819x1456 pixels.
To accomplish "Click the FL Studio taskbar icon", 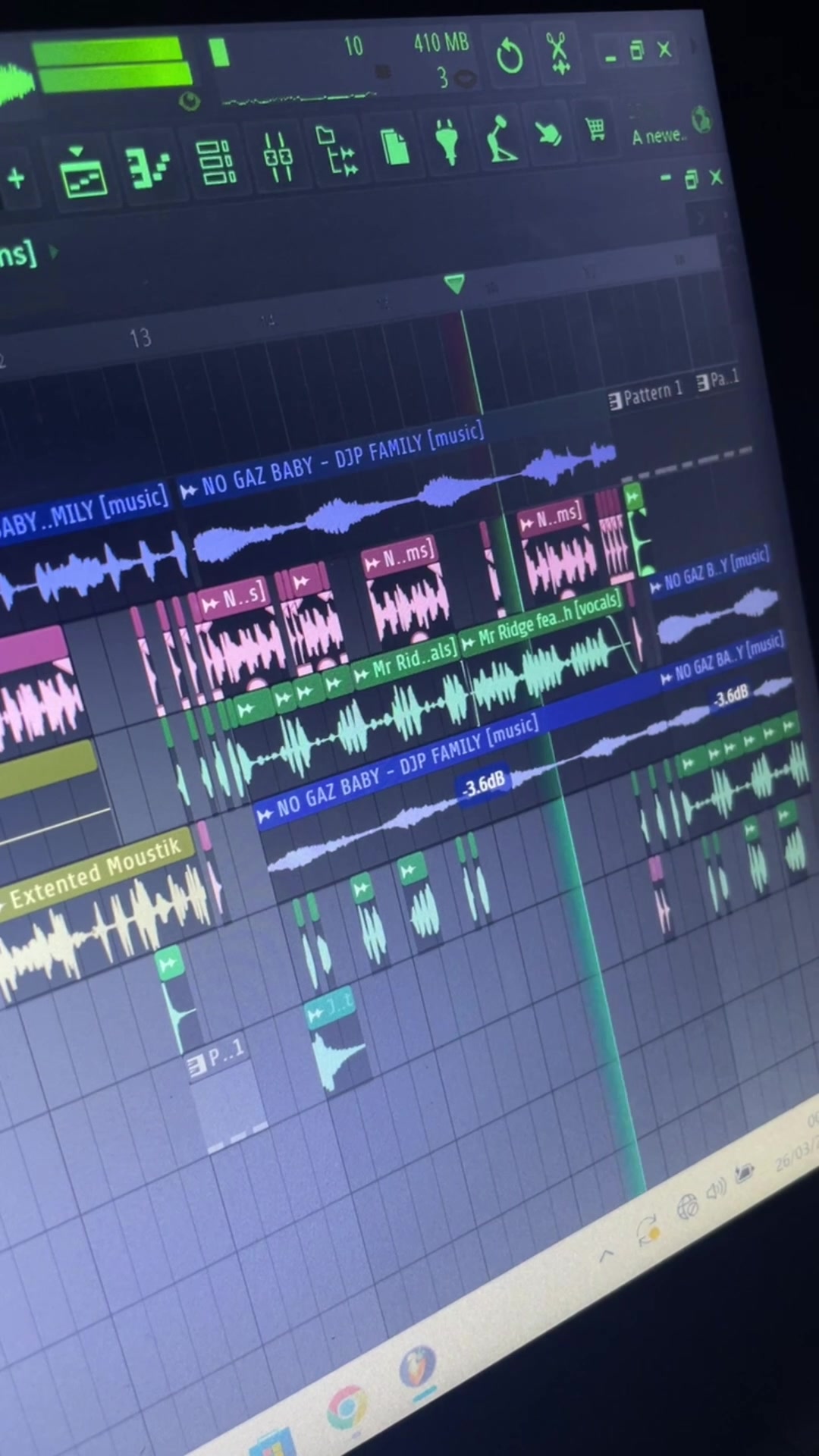I will 418,1368.
